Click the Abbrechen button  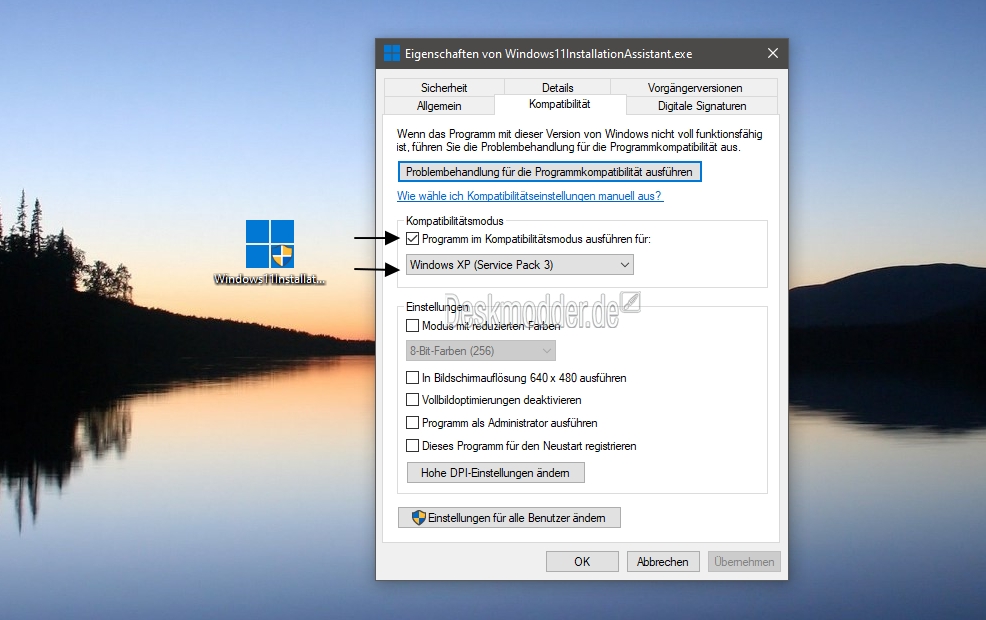663,562
